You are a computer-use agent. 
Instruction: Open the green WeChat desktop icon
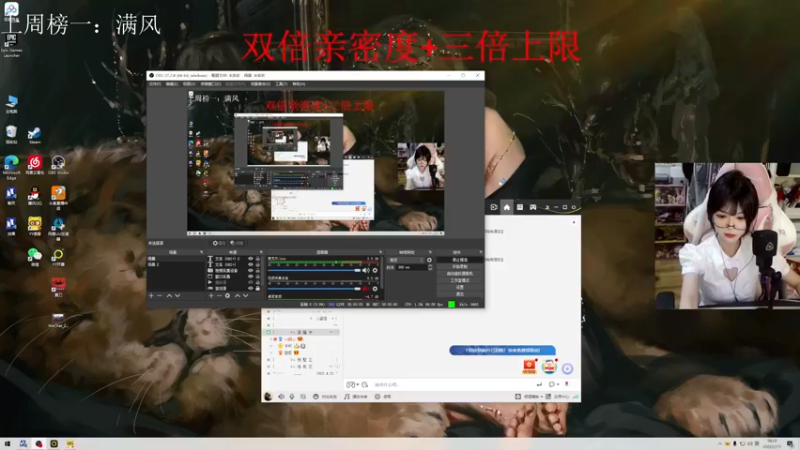35,256
